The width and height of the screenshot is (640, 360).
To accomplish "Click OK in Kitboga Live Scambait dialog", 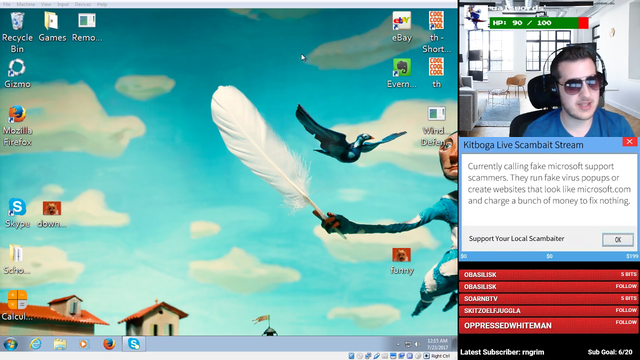I will (618, 240).
